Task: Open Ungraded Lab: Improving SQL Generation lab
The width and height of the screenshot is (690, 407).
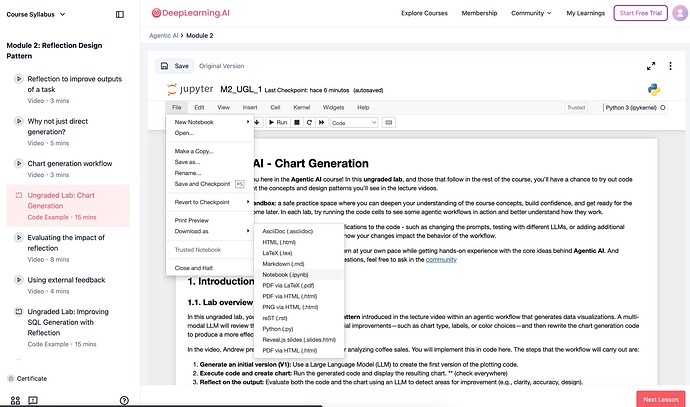Action: click(68, 327)
